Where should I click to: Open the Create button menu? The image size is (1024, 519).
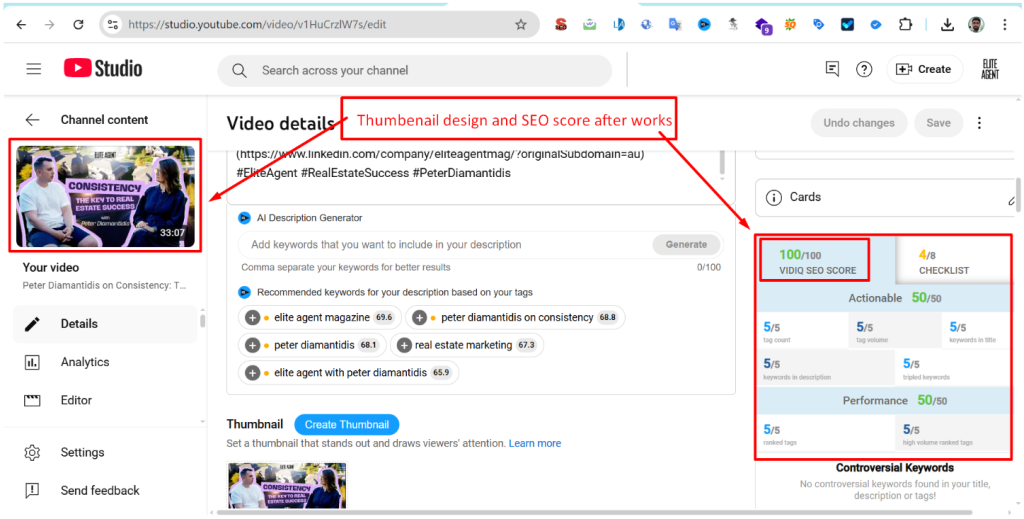(x=924, y=69)
